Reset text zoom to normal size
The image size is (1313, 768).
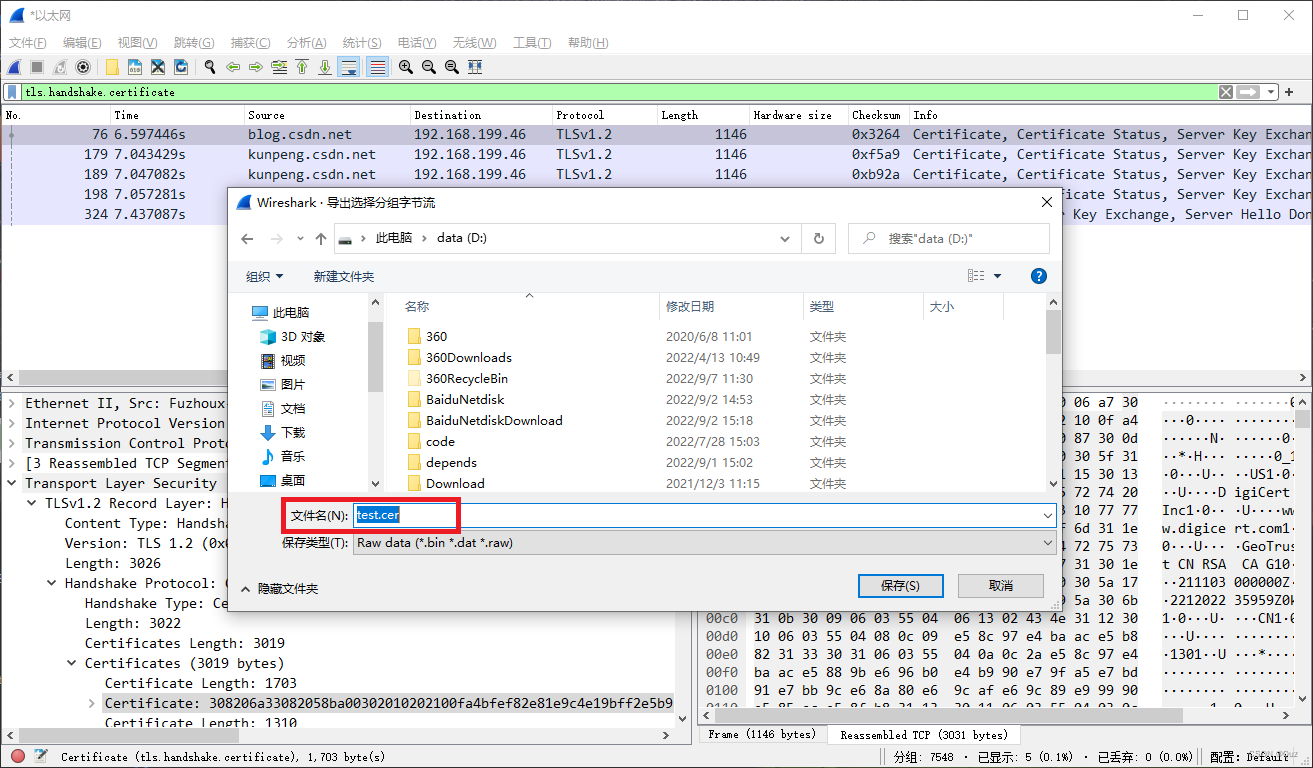click(452, 67)
